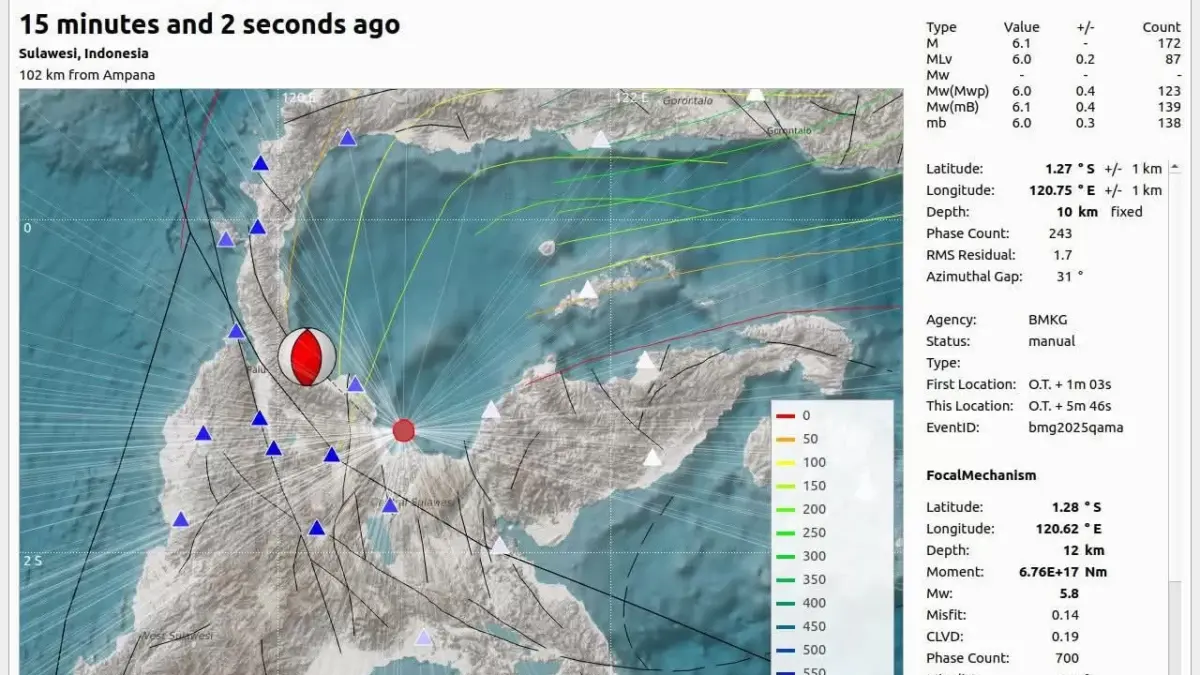Select the CLVD value 0.19
The width and height of the screenshot is (1200, 675).
point(1066,636)
